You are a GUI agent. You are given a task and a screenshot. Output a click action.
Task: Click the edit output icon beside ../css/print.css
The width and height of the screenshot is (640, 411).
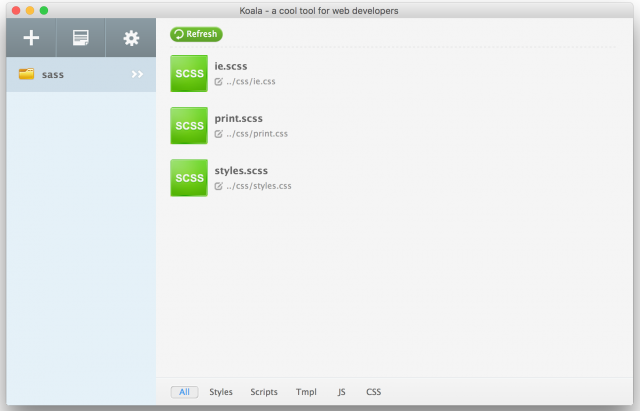tap(219, 133)
